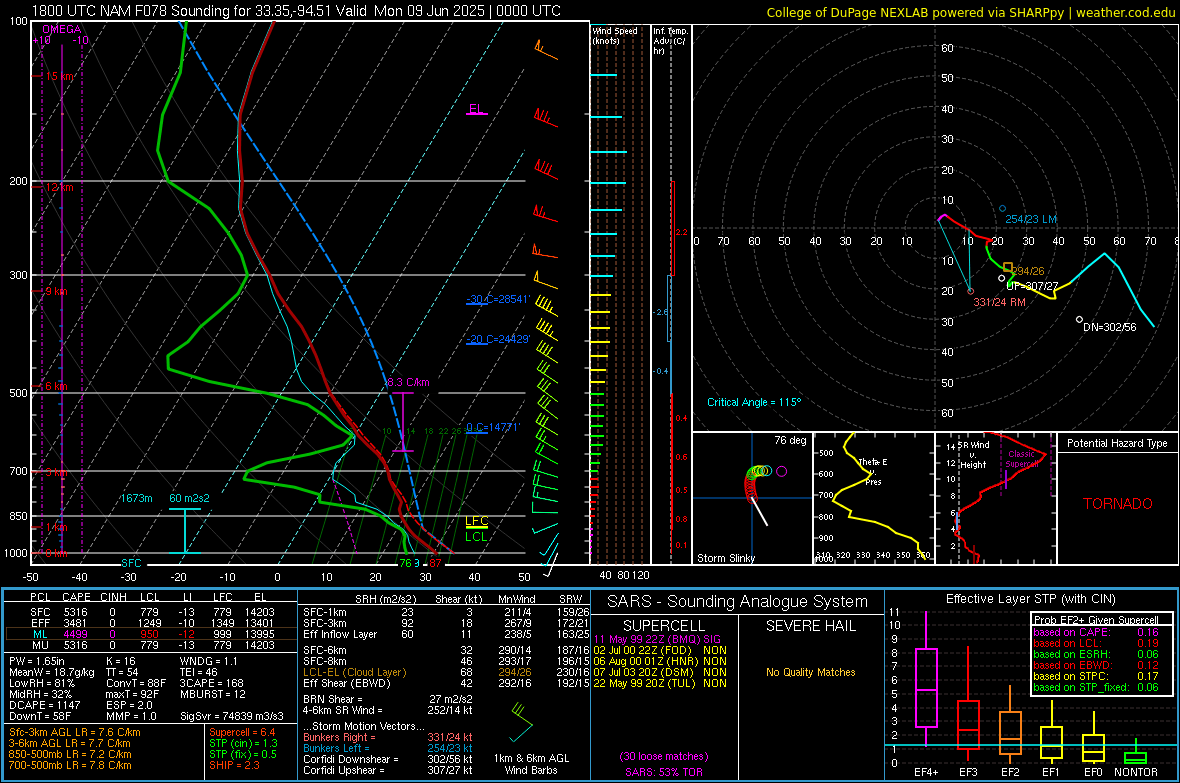Click the 'Effective Layer STP (with CIN)' title
This screenshot has width=1180, height=783.
1030,599
